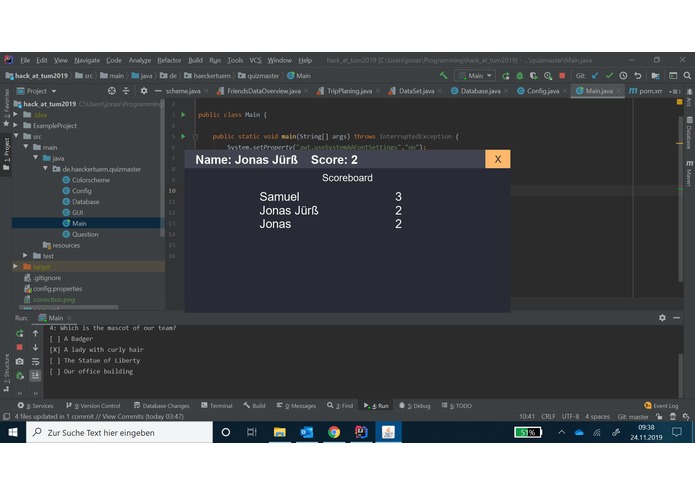Move down the stack trace arrow
Viewport: 695px width, 494px height.
point(35,347)
